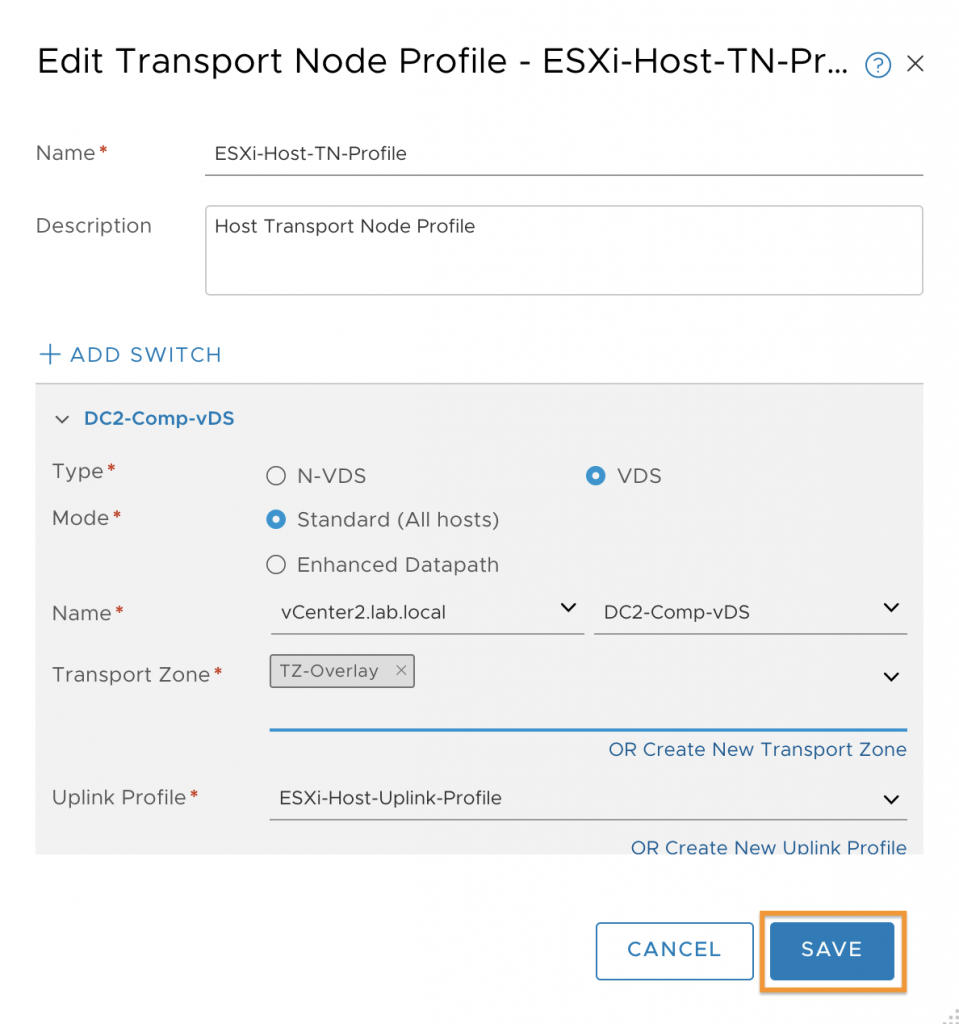Close the Edit Transport Node Profile dialog
Viewport: 959px width, 1024px height.
[x=915, y=63]
